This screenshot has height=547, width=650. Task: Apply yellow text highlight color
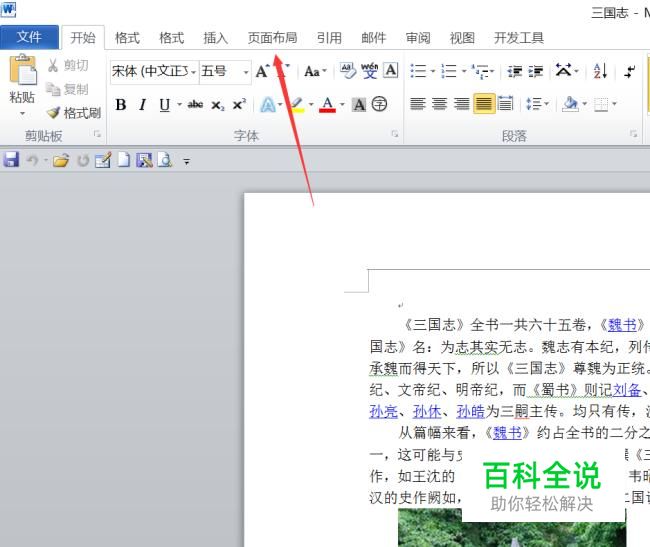[297, 104]
